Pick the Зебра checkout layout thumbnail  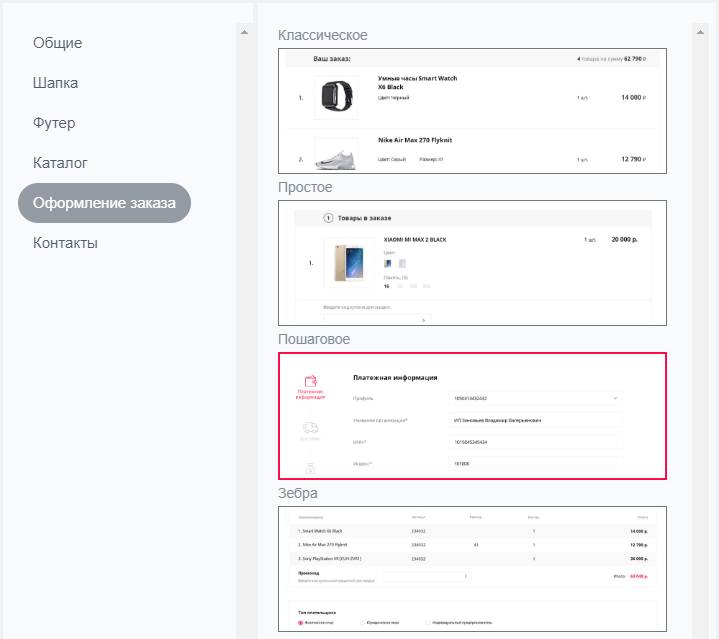pyautogui.click(x=472, y=569)
